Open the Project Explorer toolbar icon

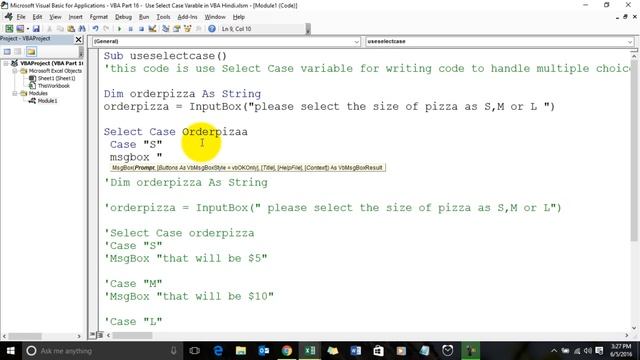pyautogui.click(x=165, y=29)
